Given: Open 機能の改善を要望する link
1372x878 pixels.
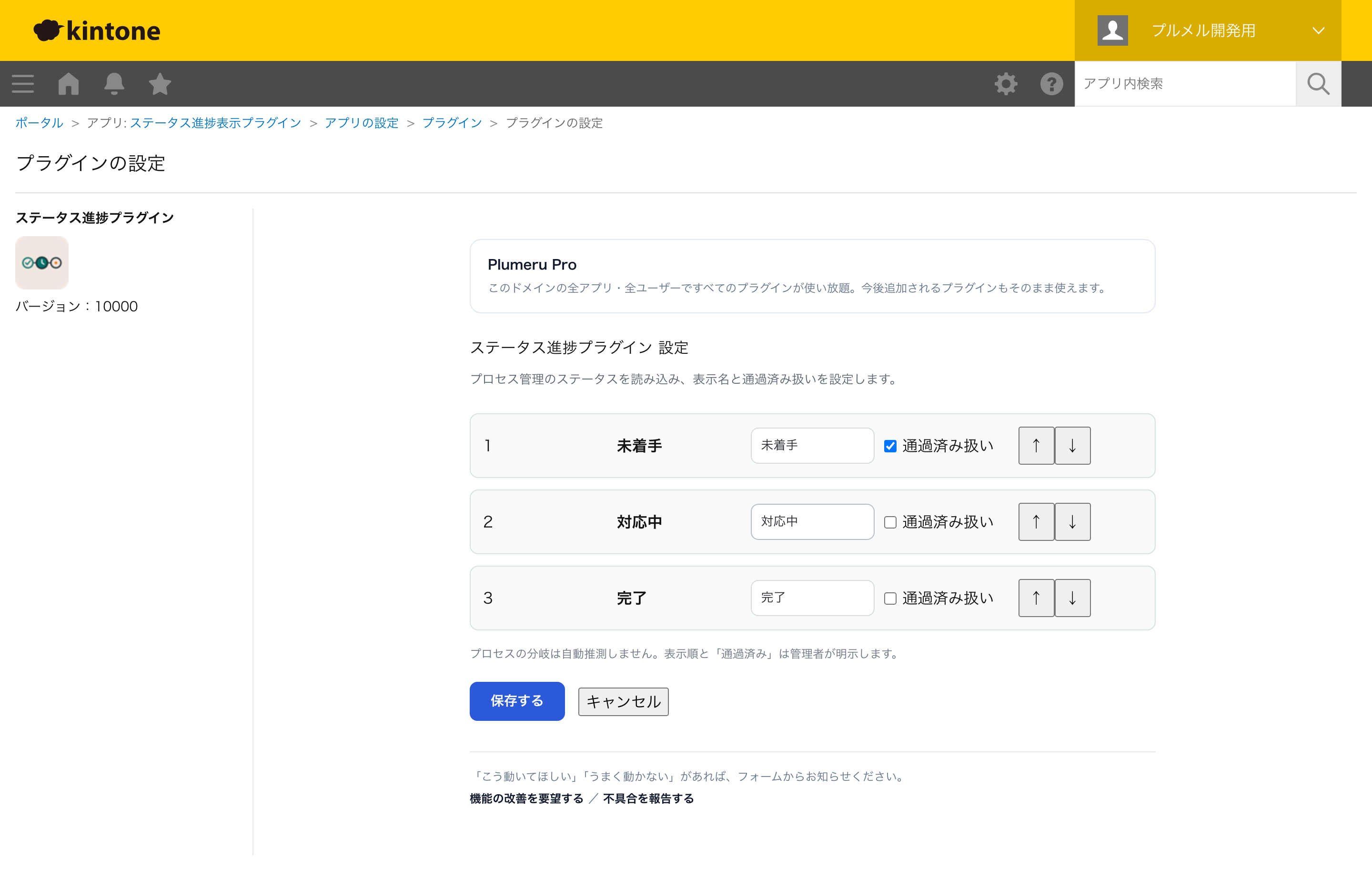Looking at the screenshot, I should click(526, 798).
